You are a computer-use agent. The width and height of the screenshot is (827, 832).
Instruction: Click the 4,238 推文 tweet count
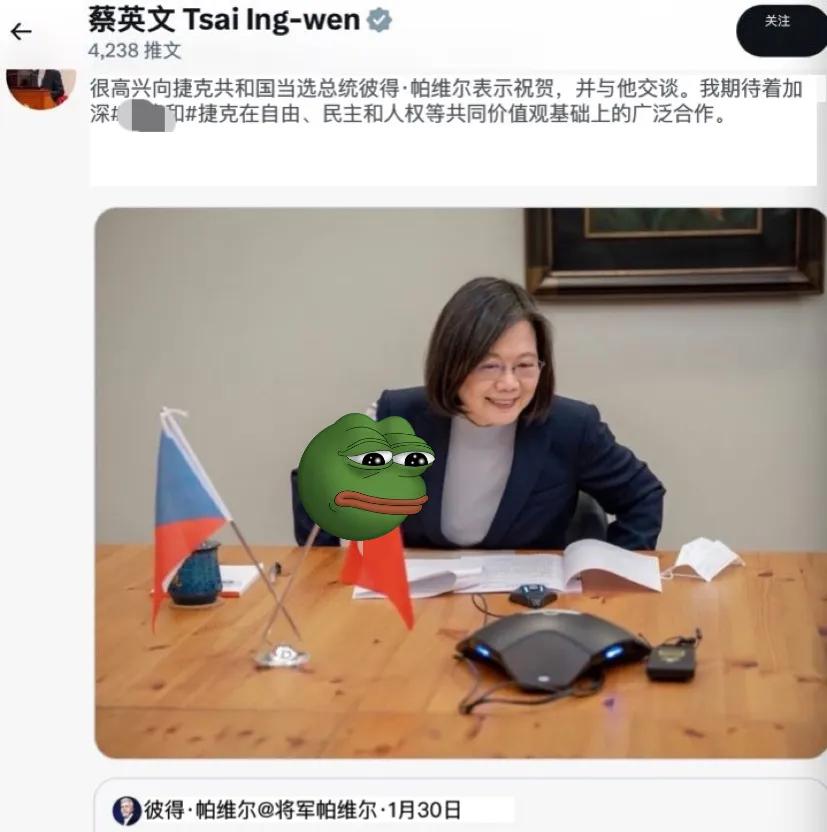135,50
